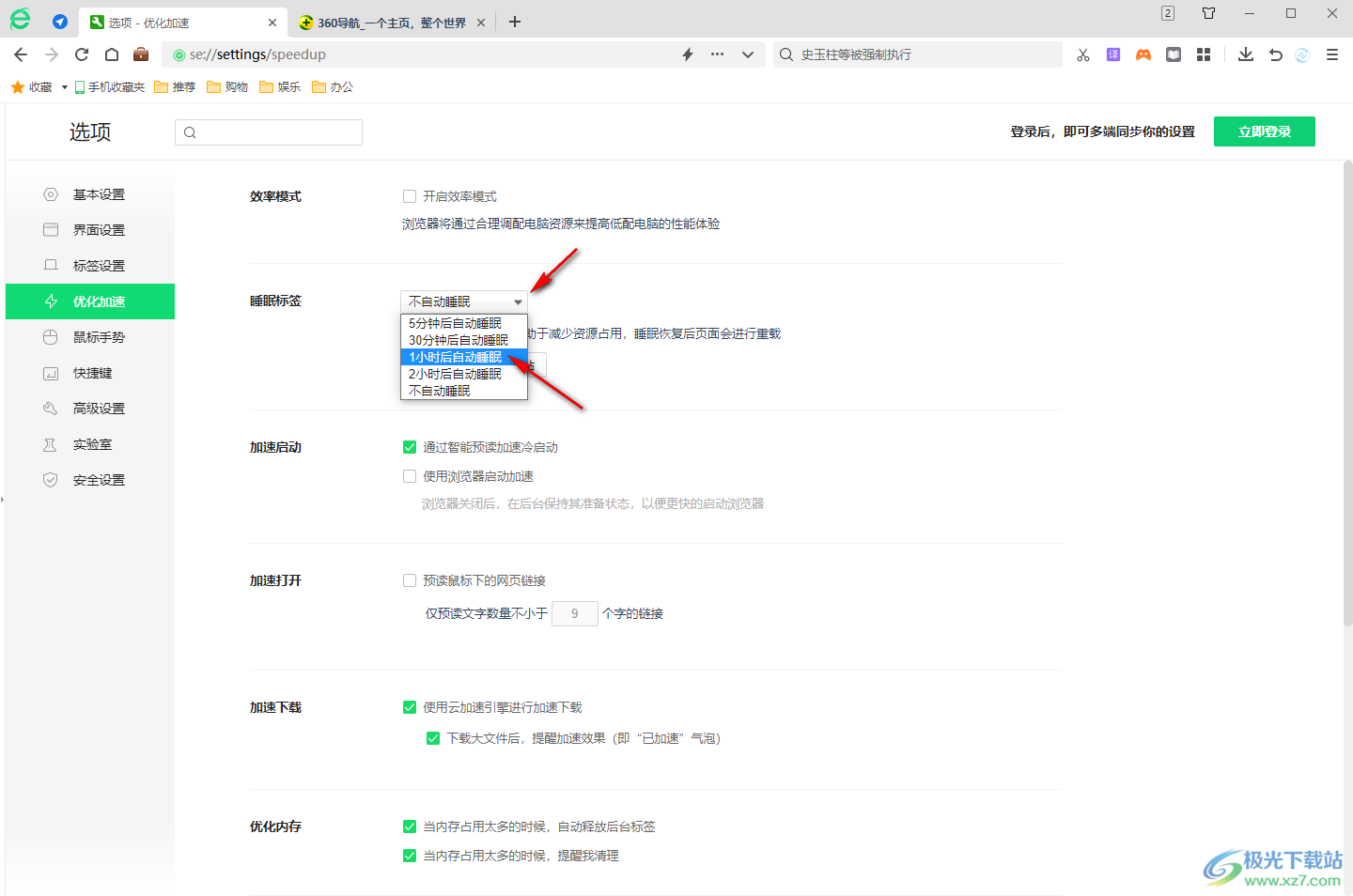Close the 选项 - 优化加速 tab
This screenshot has height=896, width=1353.
[272, 23]
